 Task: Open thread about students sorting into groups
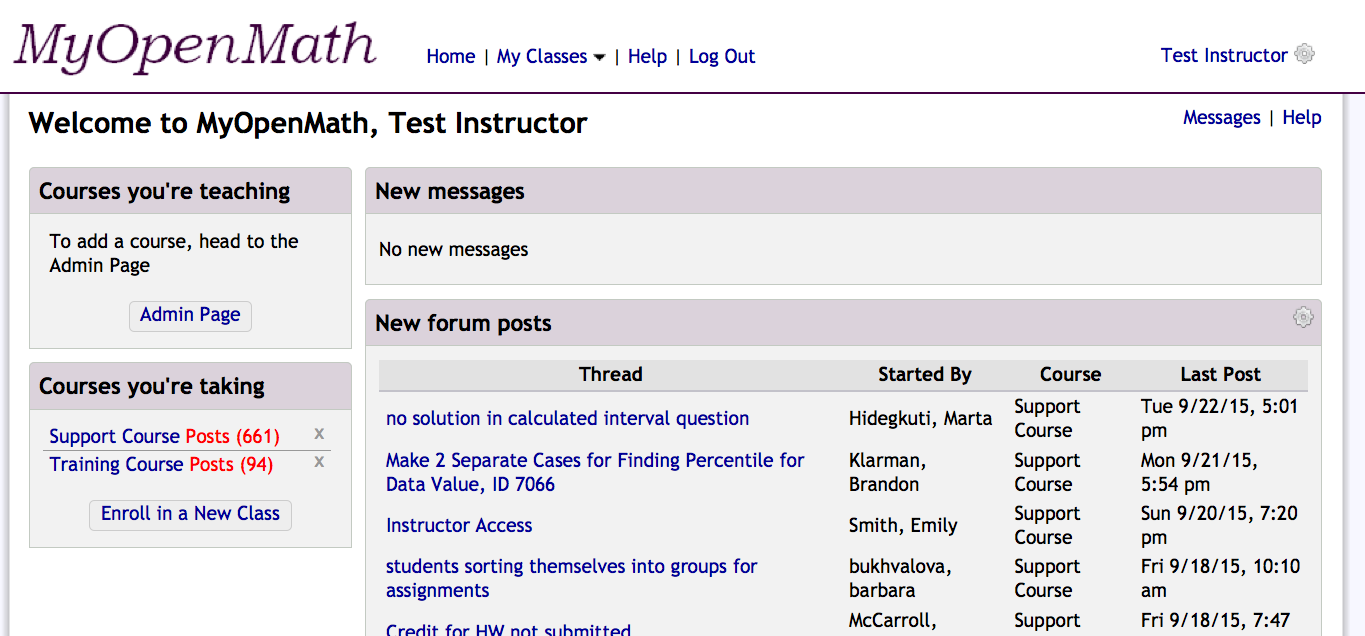point(572,578)
